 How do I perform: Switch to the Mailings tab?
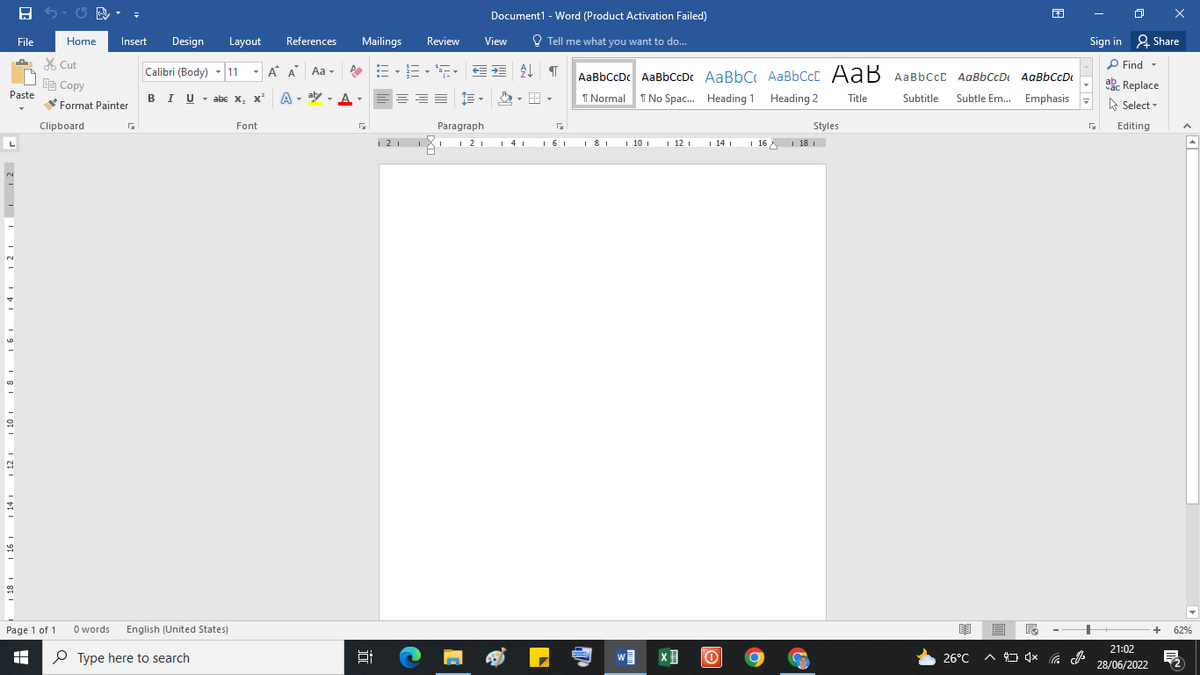tap(382, 41)
